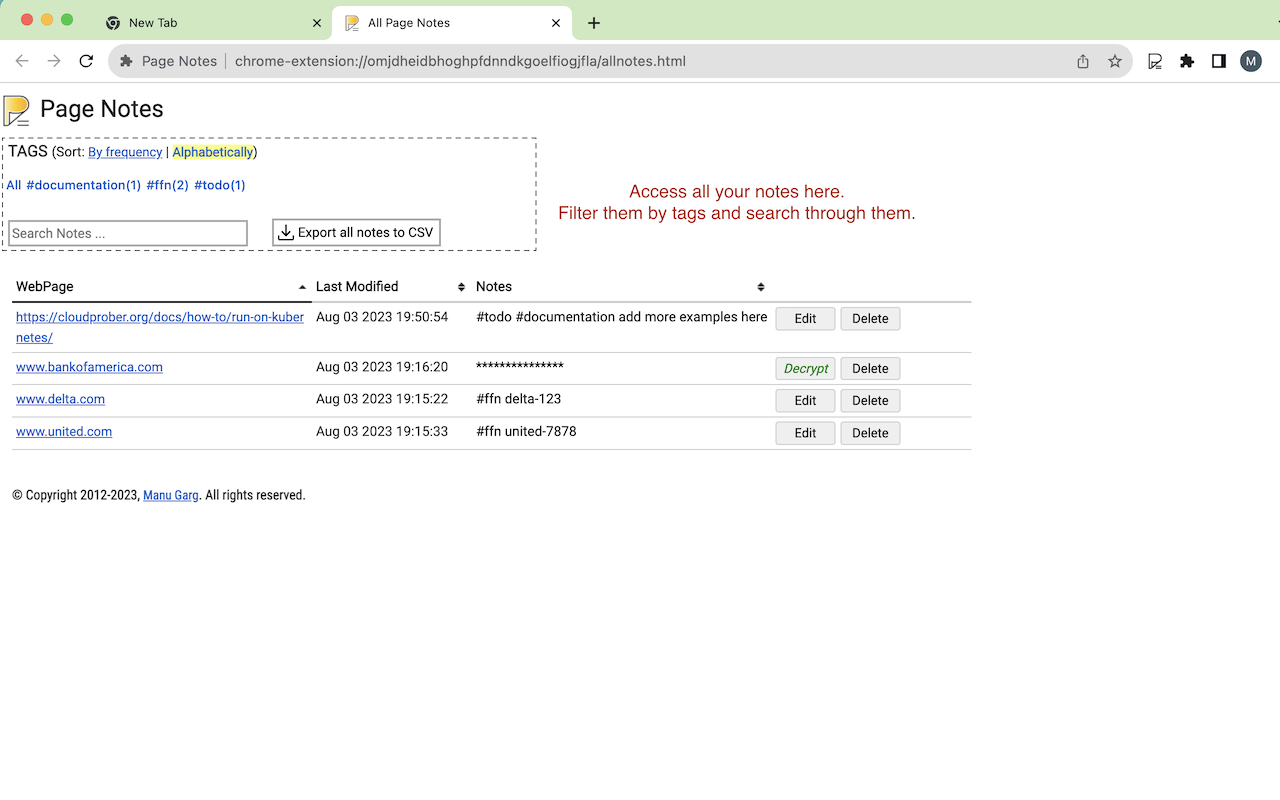Screen dimensions: 1280x800
Task: Click the 'Aug 03 2023 19:15:33' timestamp
Action: (x=382, y=432)
